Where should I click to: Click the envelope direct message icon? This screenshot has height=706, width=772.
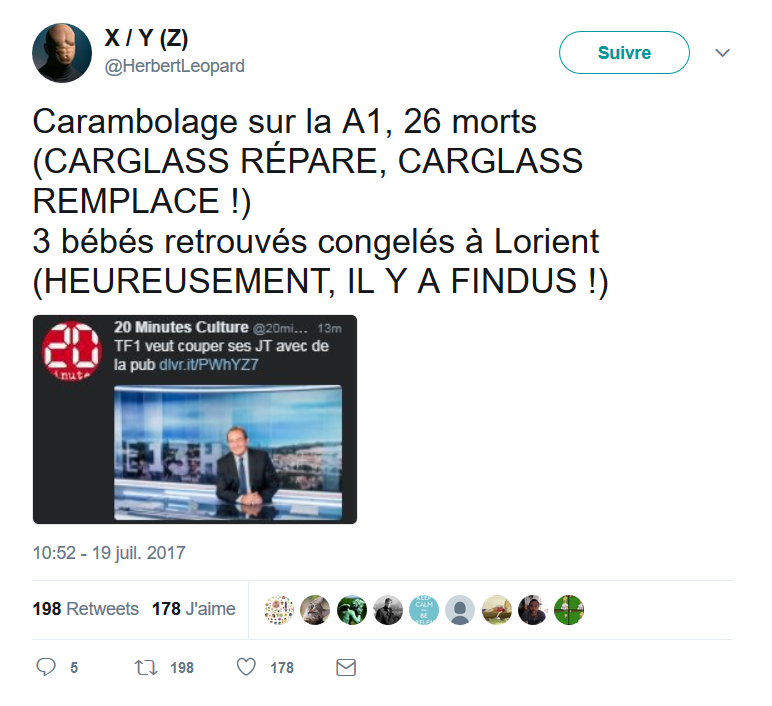(x=346, y=668)
